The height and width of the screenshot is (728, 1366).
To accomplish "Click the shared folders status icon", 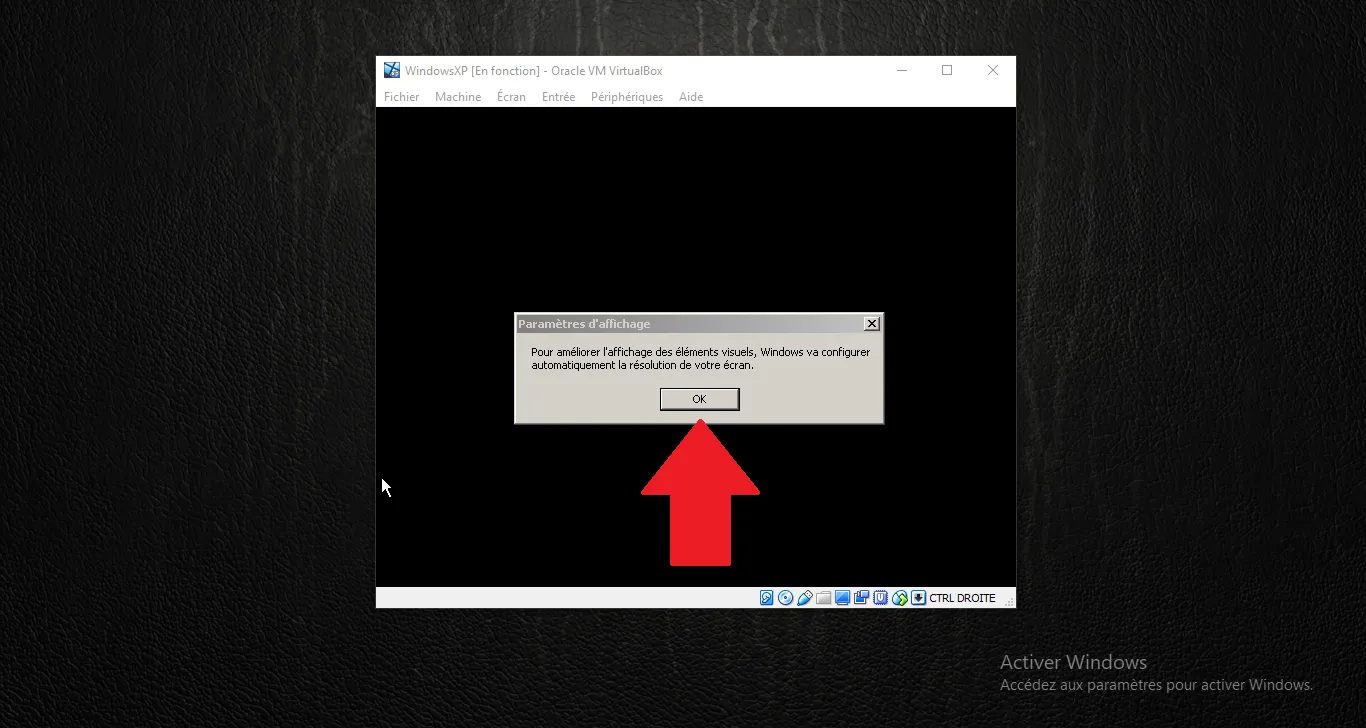I will (x=823, y=598).
